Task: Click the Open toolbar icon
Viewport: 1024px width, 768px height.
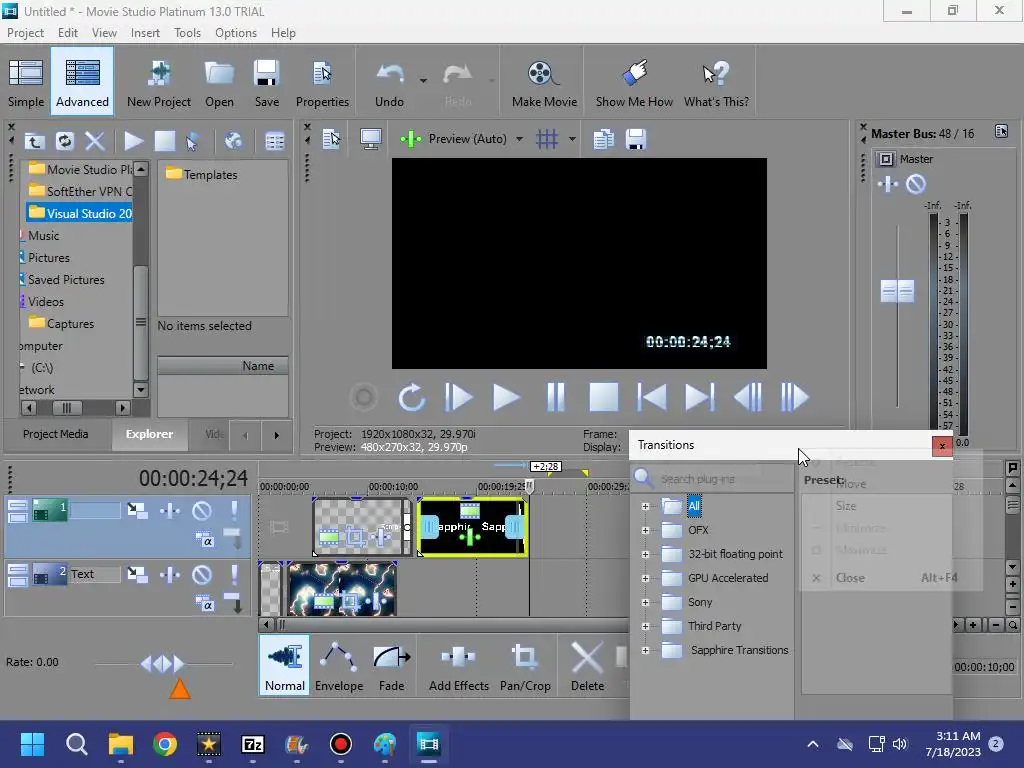Action: pyautogui.click(x=219, y=82)
